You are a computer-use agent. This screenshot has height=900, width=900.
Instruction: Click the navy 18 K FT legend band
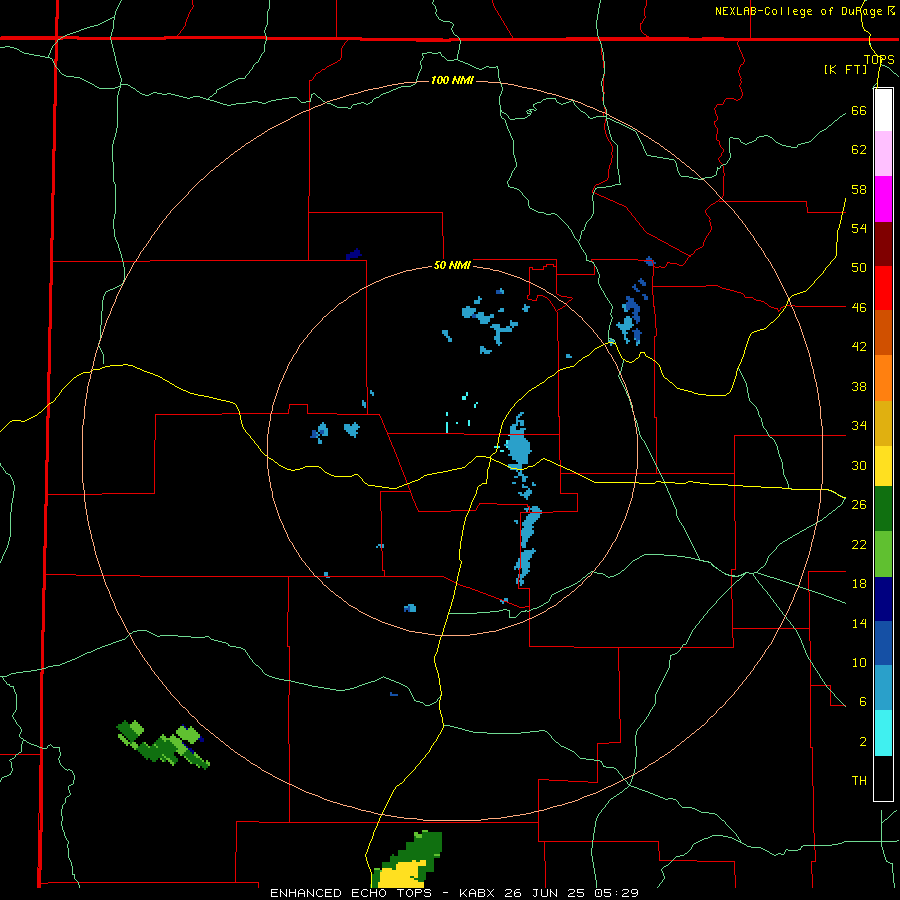pos(883,599)
